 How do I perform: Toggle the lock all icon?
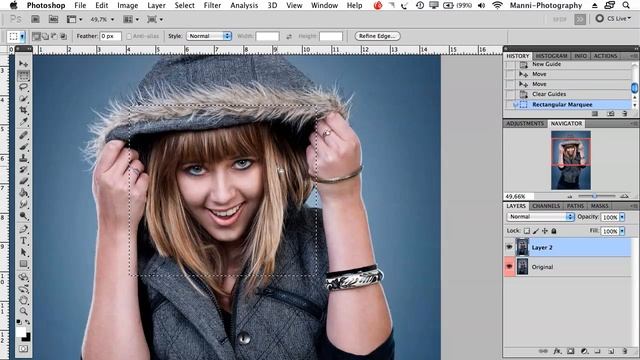[554, 231]
